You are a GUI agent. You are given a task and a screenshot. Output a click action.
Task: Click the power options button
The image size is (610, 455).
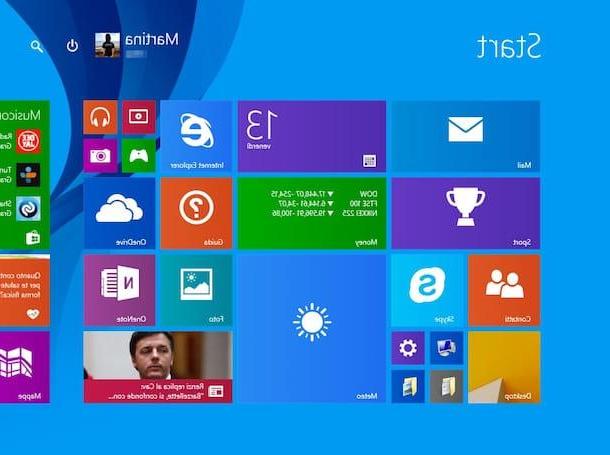tap(72, 46)
